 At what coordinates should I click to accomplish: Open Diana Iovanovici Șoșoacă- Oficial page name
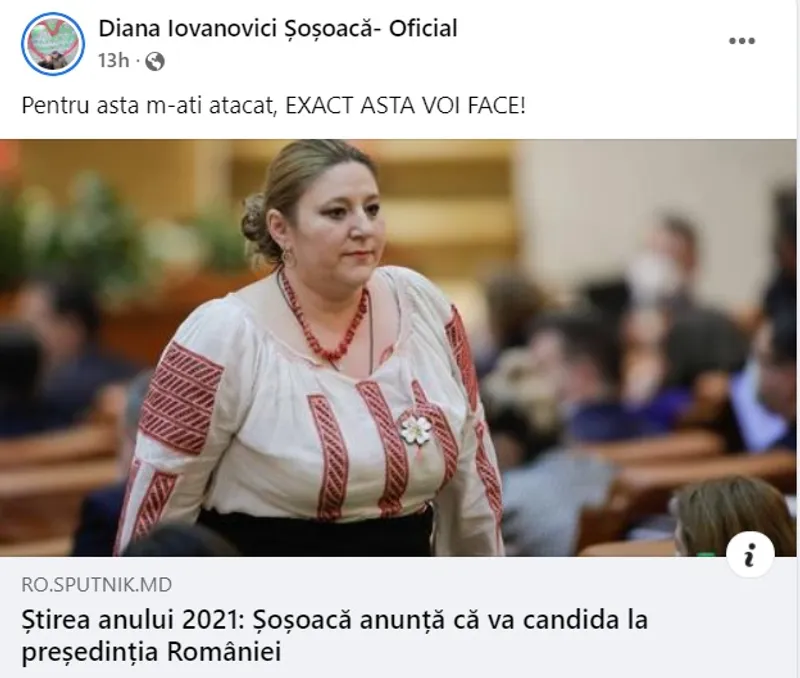click(278, 29)
